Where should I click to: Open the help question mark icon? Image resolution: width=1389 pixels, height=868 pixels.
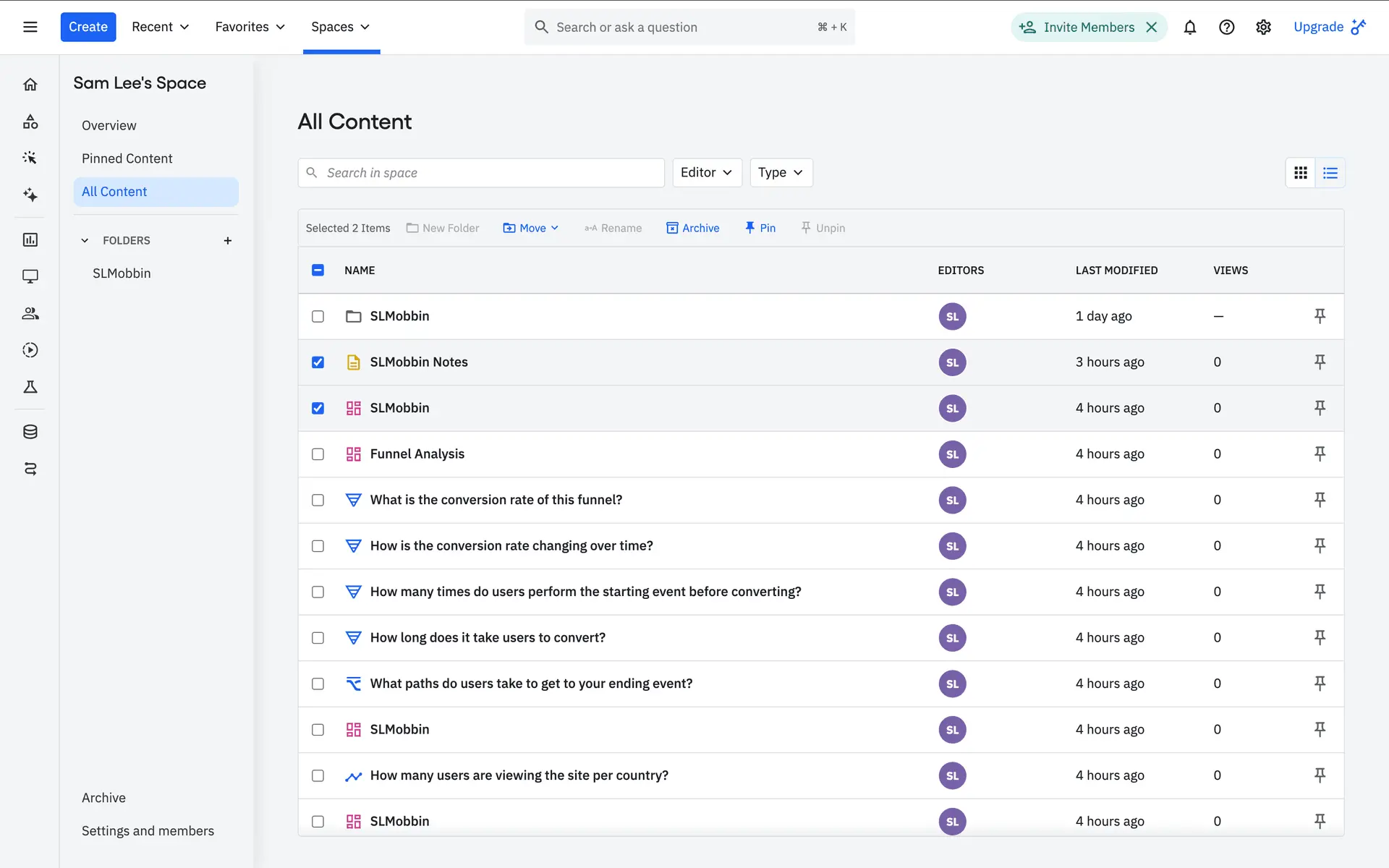pos(1226,27)
